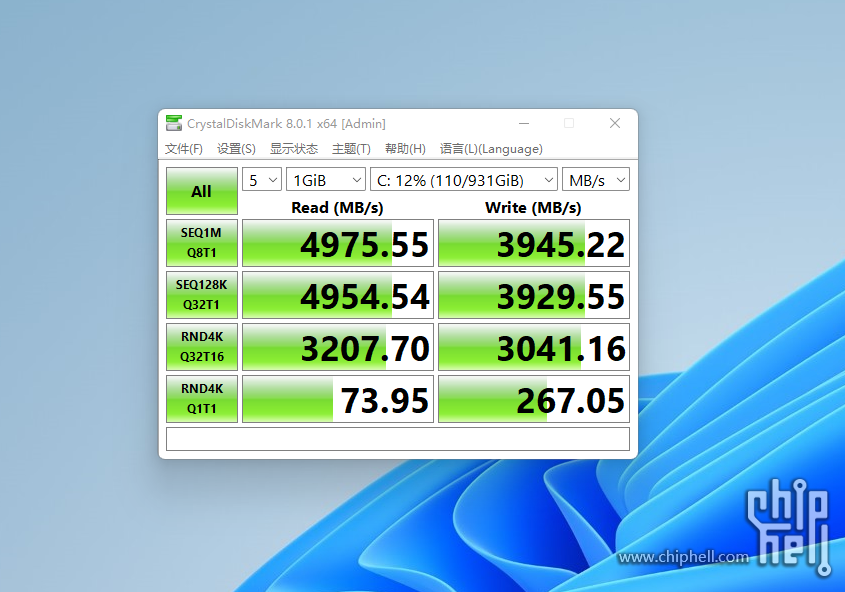Click the Write (MB/s) column header
845x592 pixels.
[x=533, y=207]
